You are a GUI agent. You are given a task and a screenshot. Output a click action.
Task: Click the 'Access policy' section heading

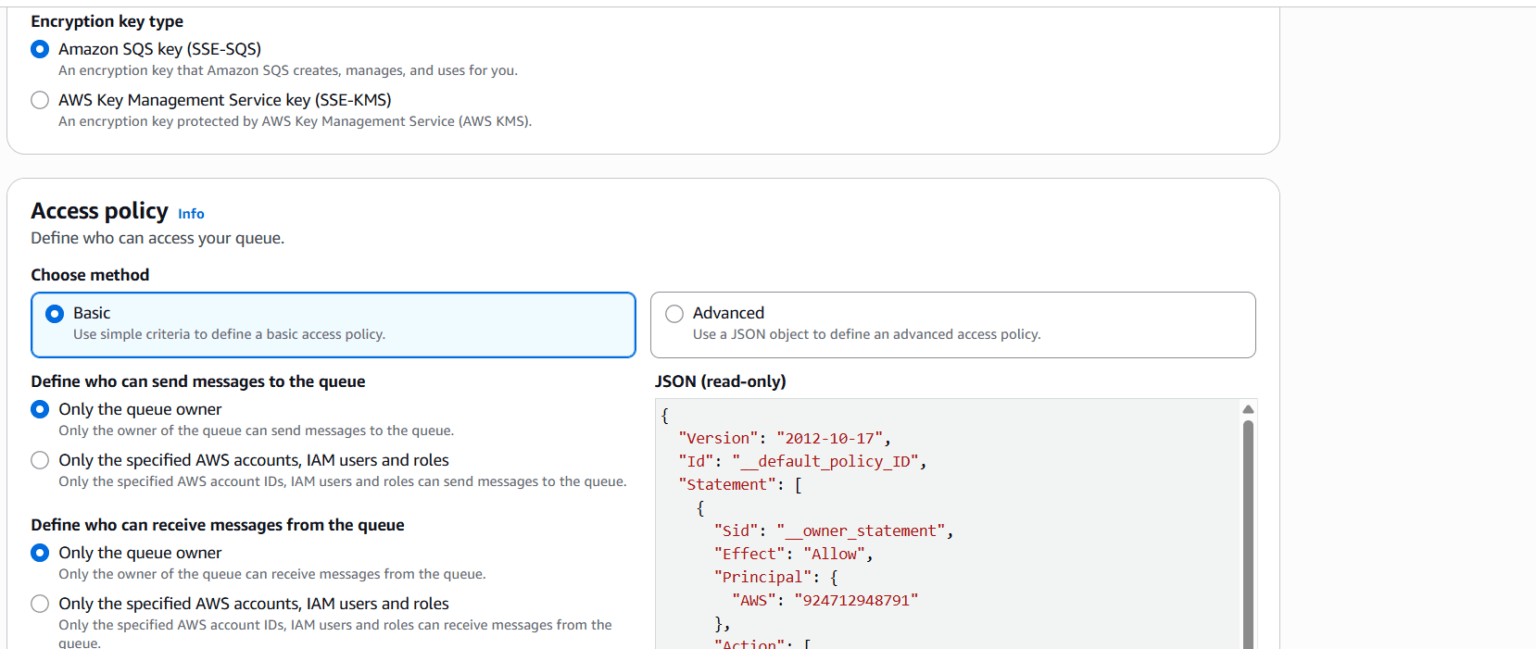click(100, 211)
